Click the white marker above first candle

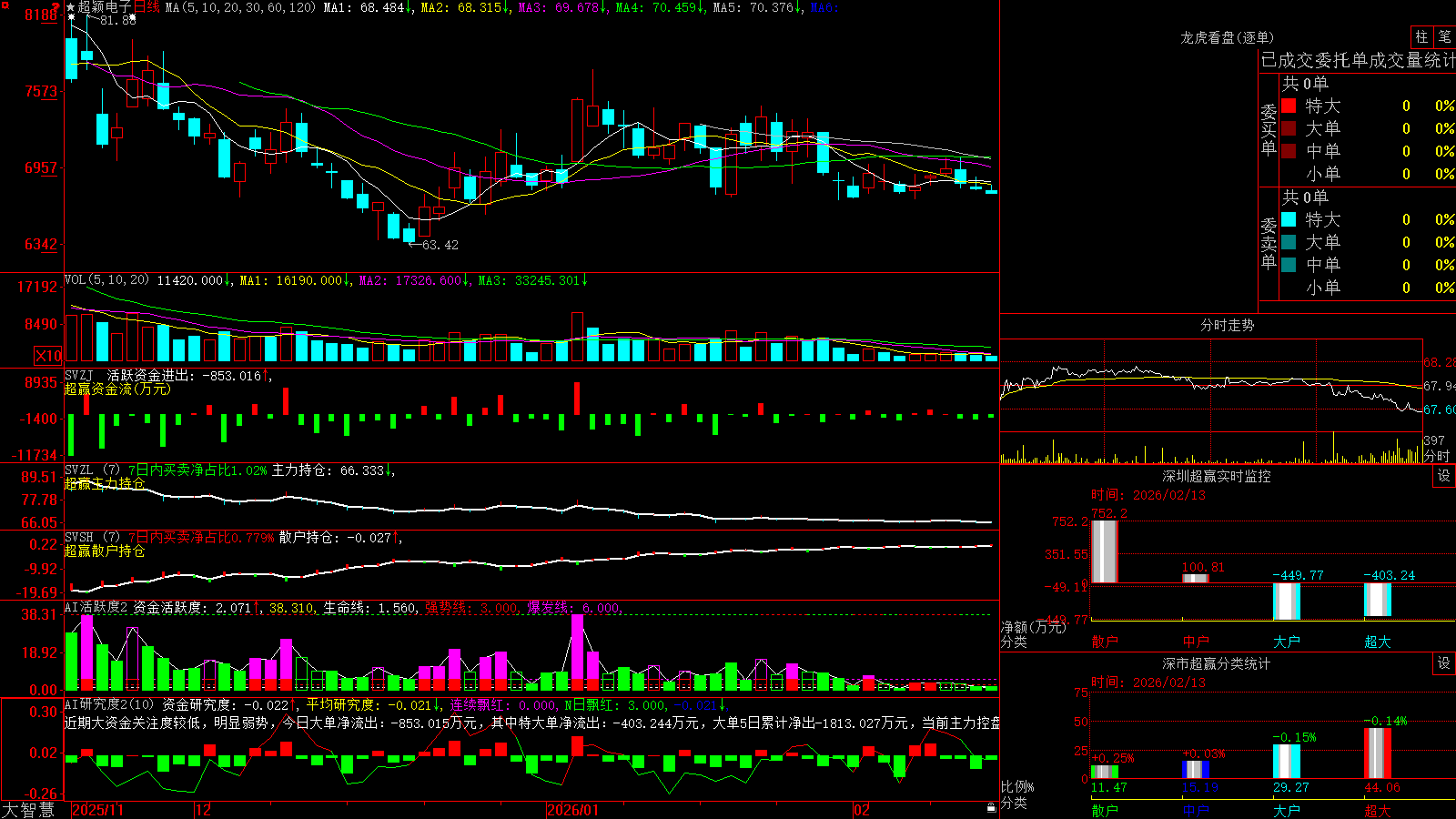(x=71, y=17)
